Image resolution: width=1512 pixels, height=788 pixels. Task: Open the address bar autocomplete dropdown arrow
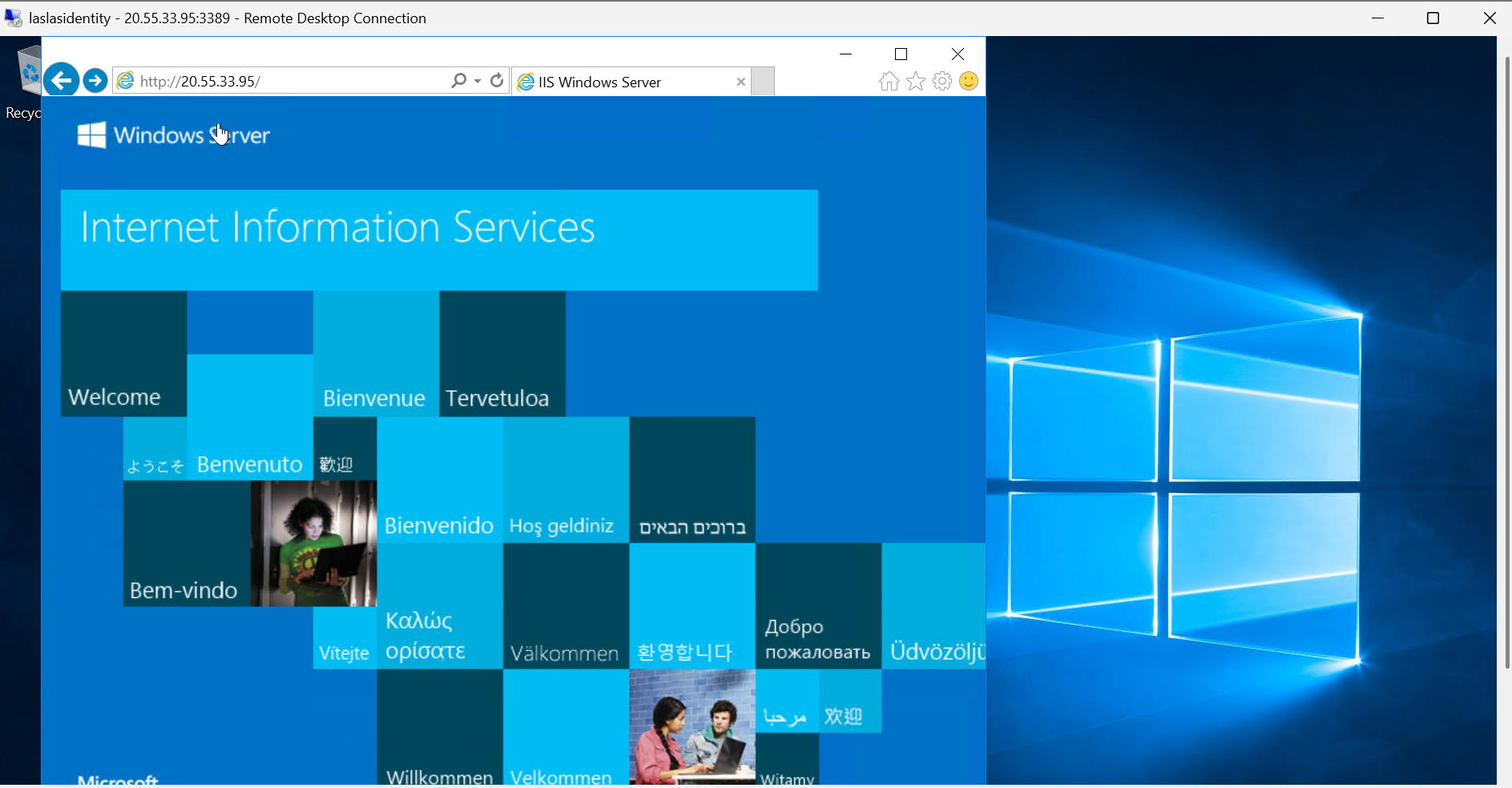pos(478,81)
